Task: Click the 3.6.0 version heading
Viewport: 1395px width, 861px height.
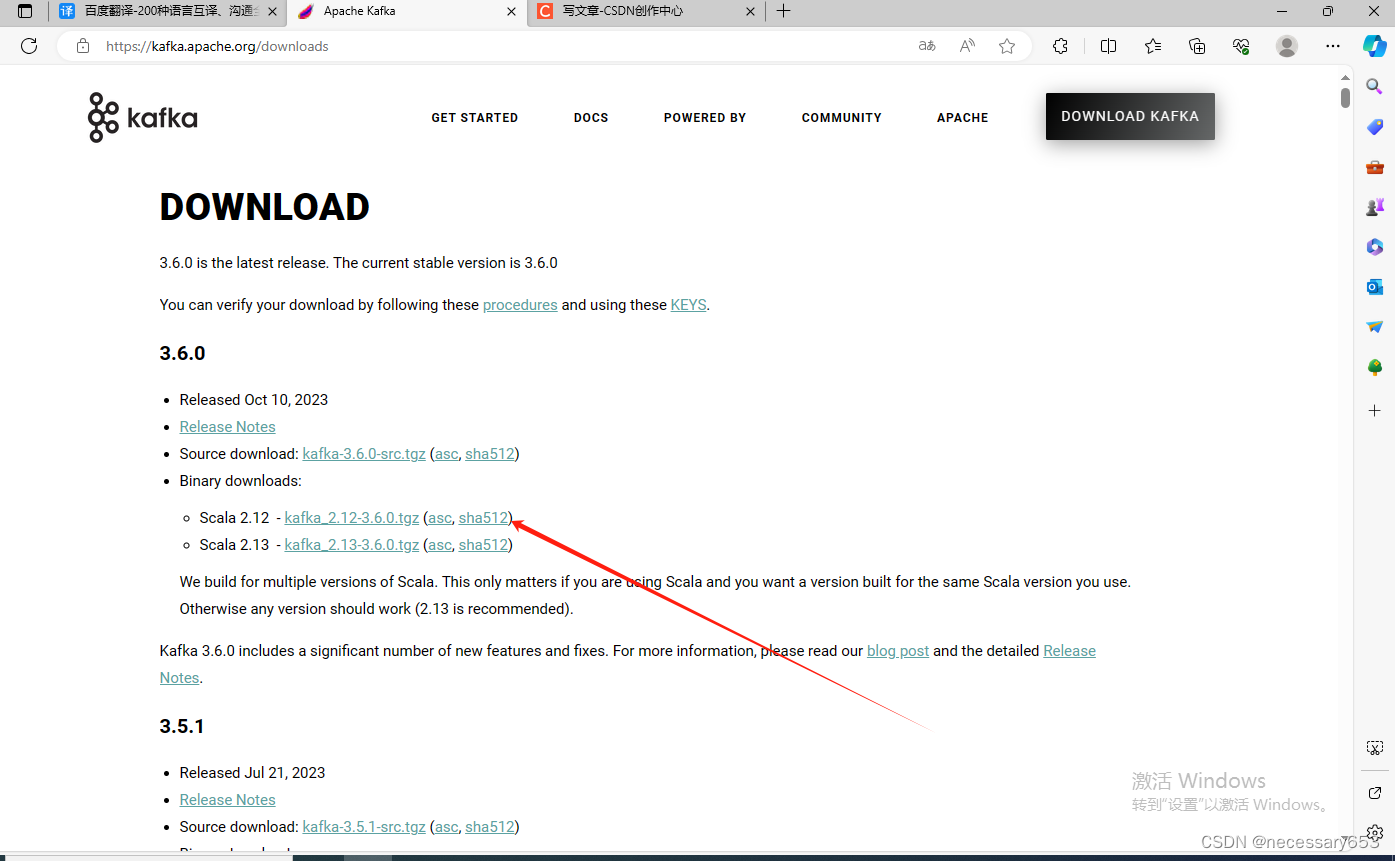Action: tap(182, 353)
